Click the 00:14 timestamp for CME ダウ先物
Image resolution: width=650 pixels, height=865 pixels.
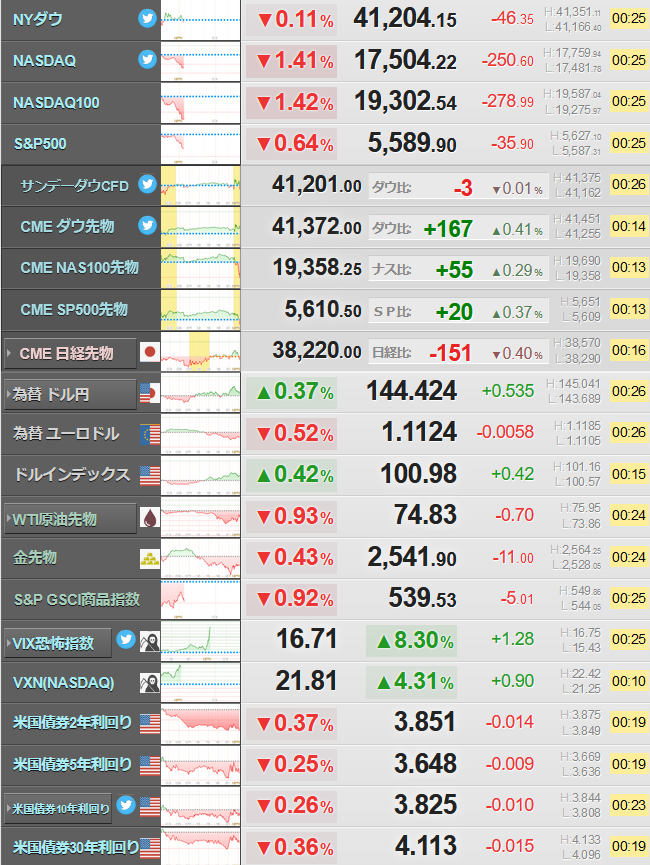click(628, 226)
